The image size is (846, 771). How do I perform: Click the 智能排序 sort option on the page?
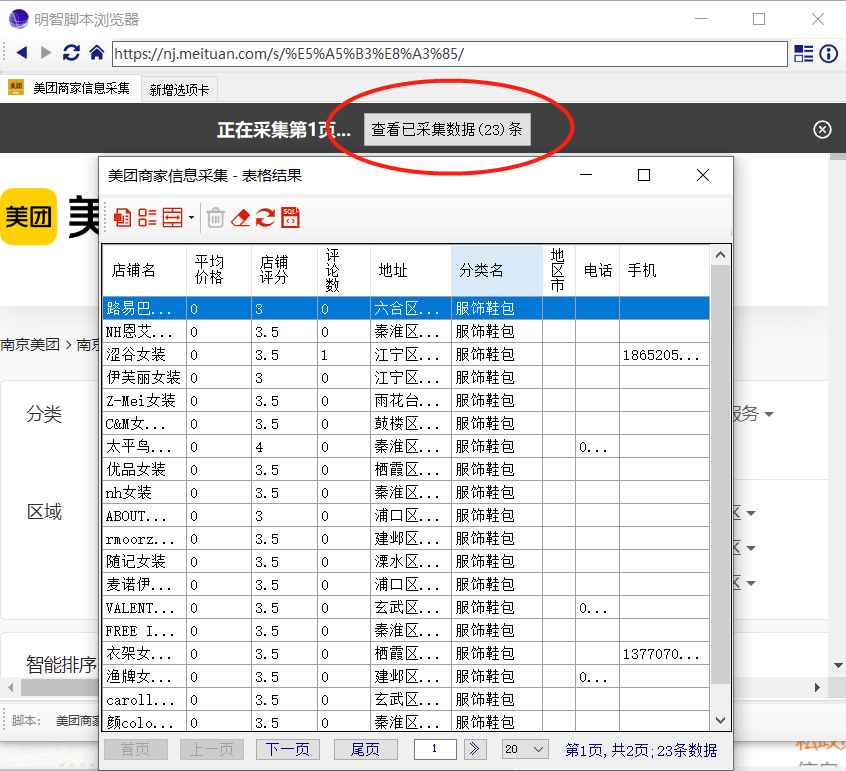62,664
